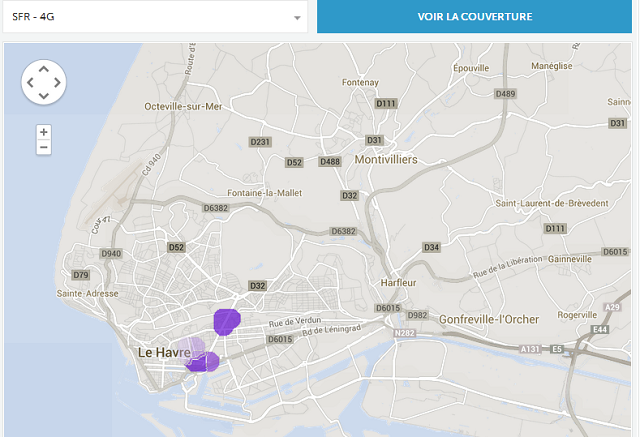Image resolution: width=640 pixels, height=437 pixels.
Task: Click the Gonfreville-l'Orcher place name
Action: click(489, 319)
